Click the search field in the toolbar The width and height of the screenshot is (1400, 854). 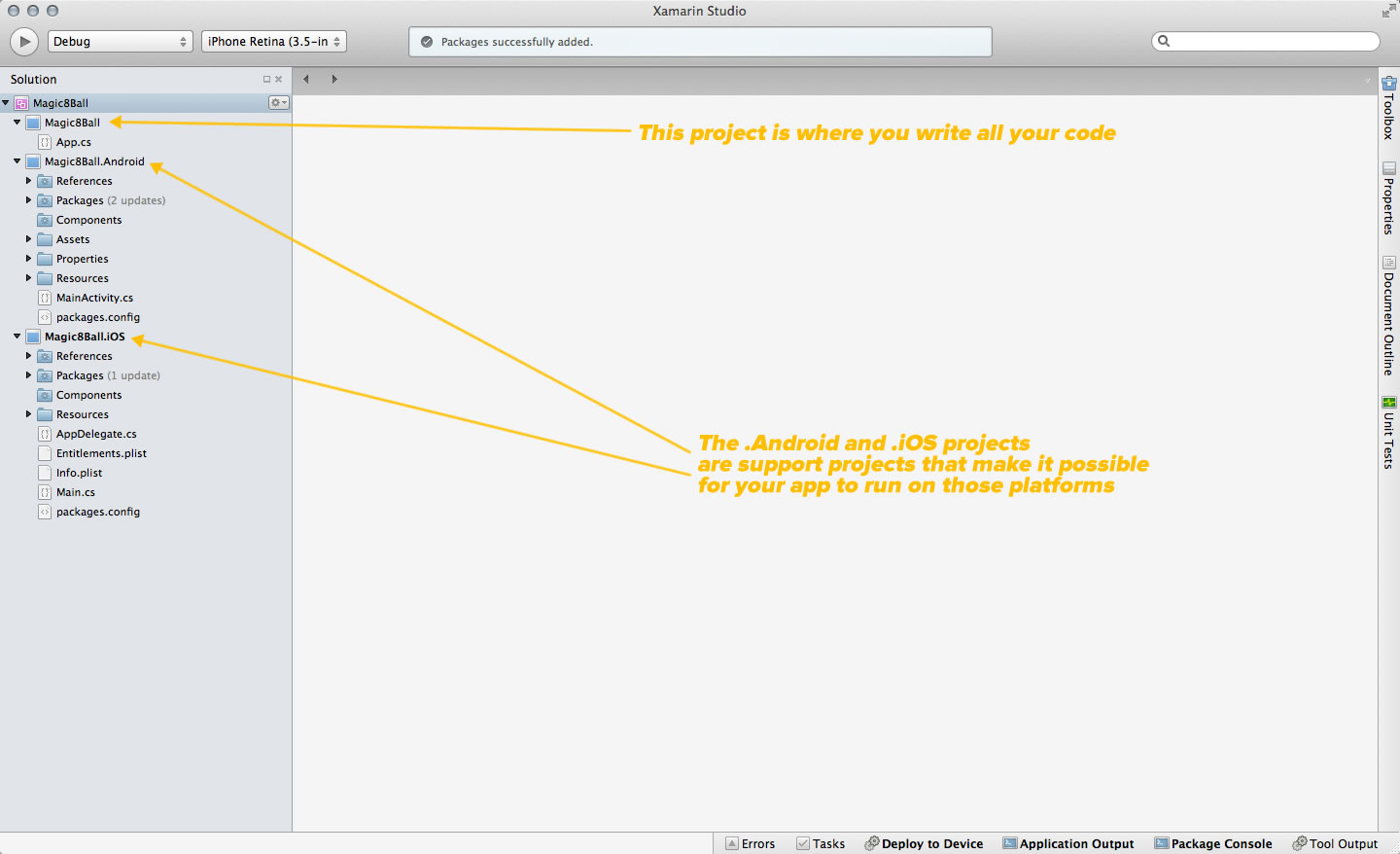pyautogui.click(x=1266, y=41)
